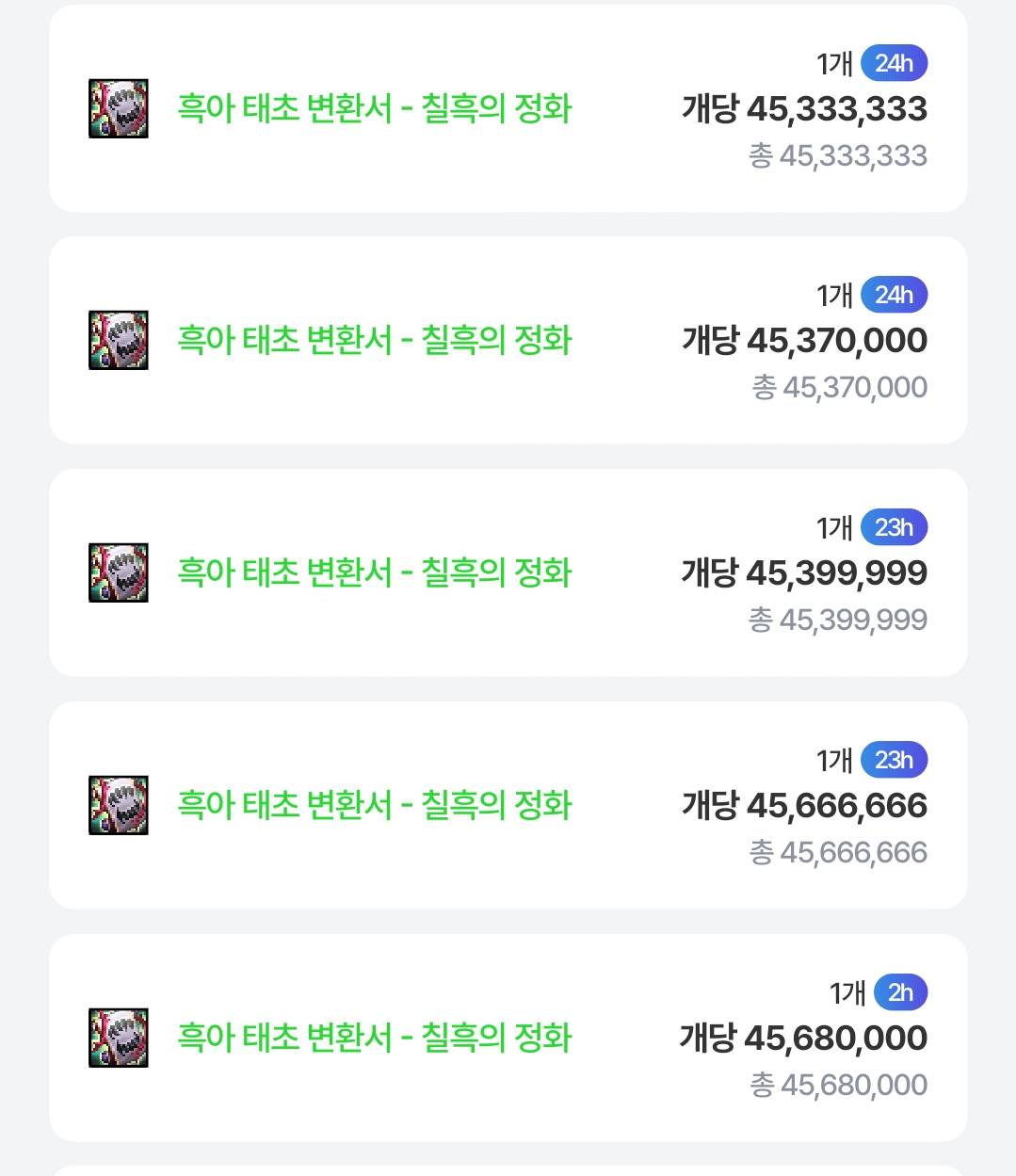Click 23h badge on the 45,666,666 listing

tap(894, 760)
